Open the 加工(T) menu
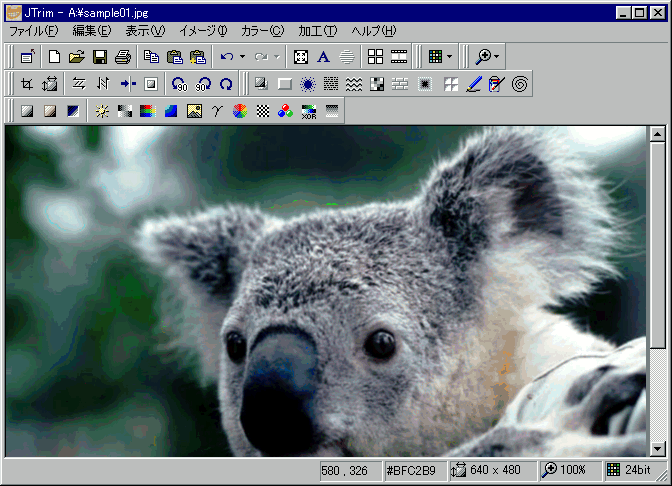Viewport: 672px width, 486px height. tap(318, 31)
